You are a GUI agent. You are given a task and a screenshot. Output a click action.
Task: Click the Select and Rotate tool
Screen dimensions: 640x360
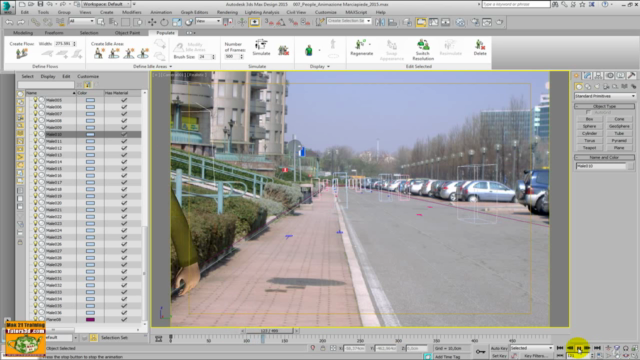164,22
